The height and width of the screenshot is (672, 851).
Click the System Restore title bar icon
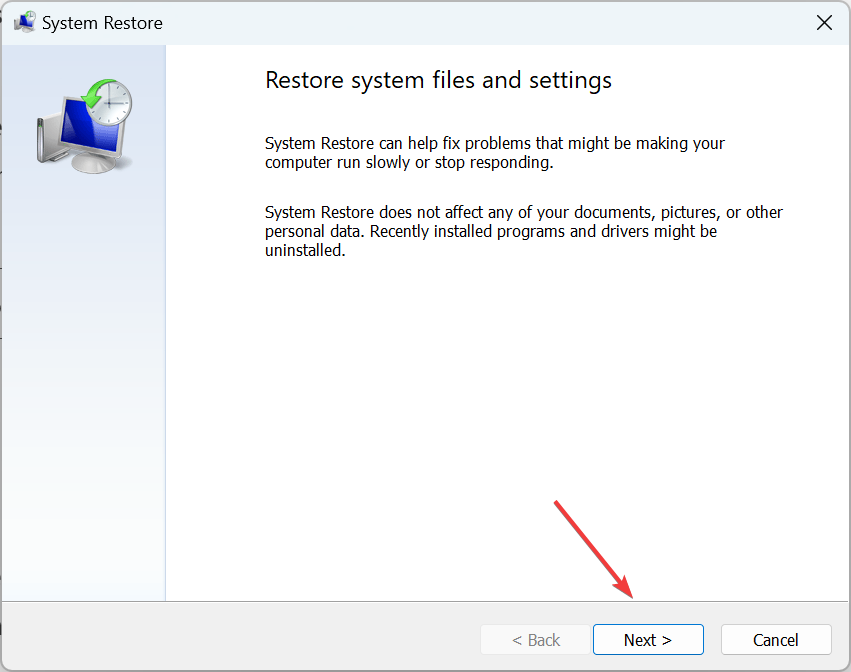[24, 22]
